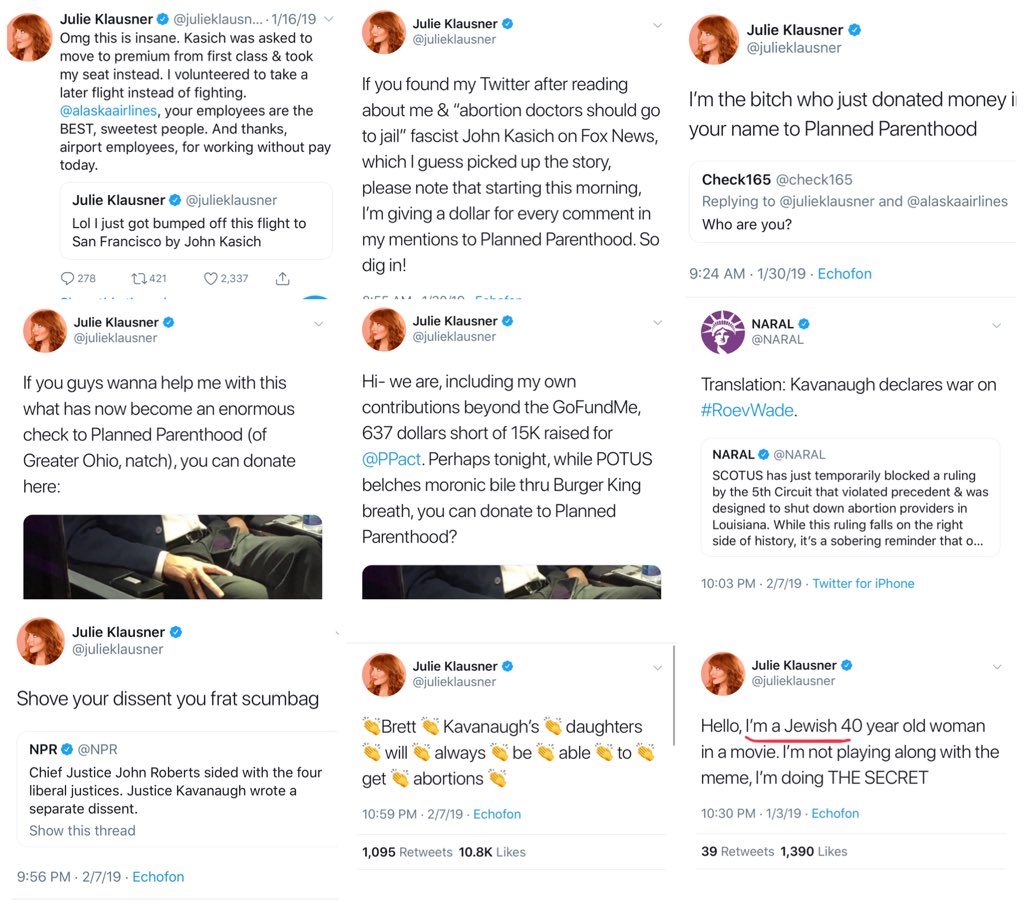Screen dimensions: 1024x907
Task: Click 'Show this thread' under the NPR quote
Action: pyautogui.click(x=82, y=830)
